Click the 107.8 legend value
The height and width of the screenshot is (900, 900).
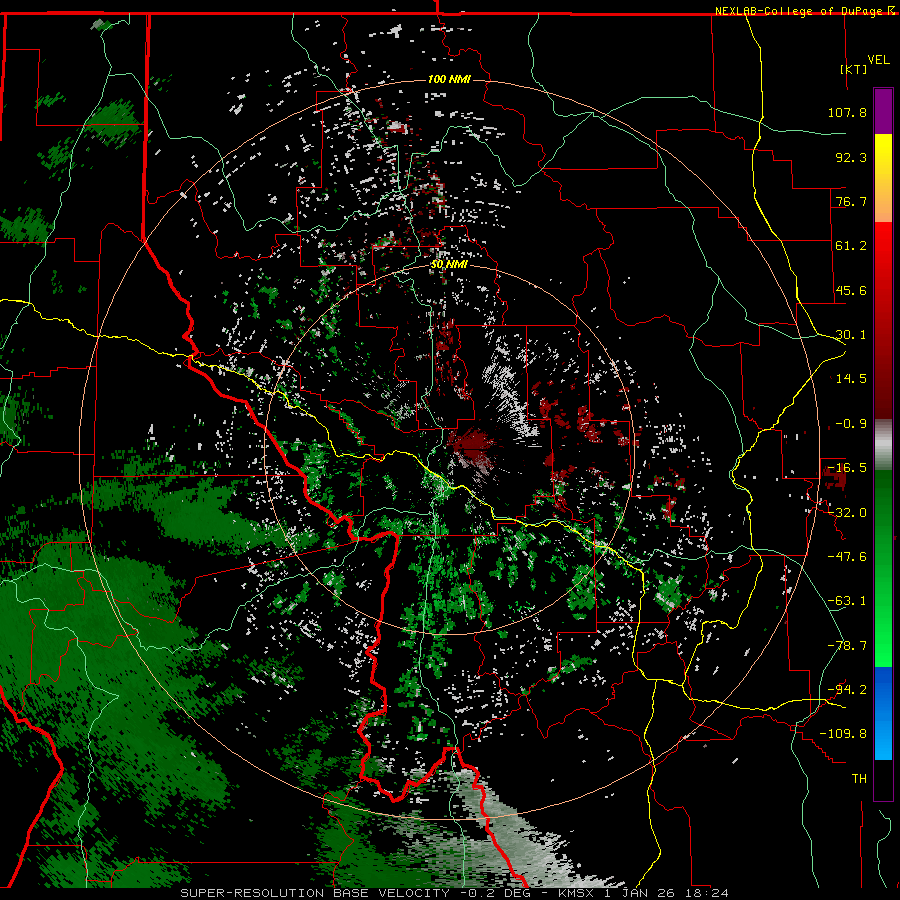847,112
